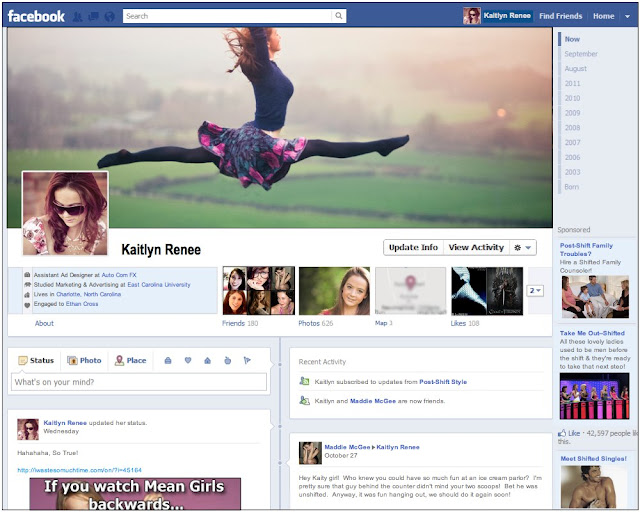Jump to 2010 on the timeline
The width and height of the screenshot is (640, 512).
572,98
